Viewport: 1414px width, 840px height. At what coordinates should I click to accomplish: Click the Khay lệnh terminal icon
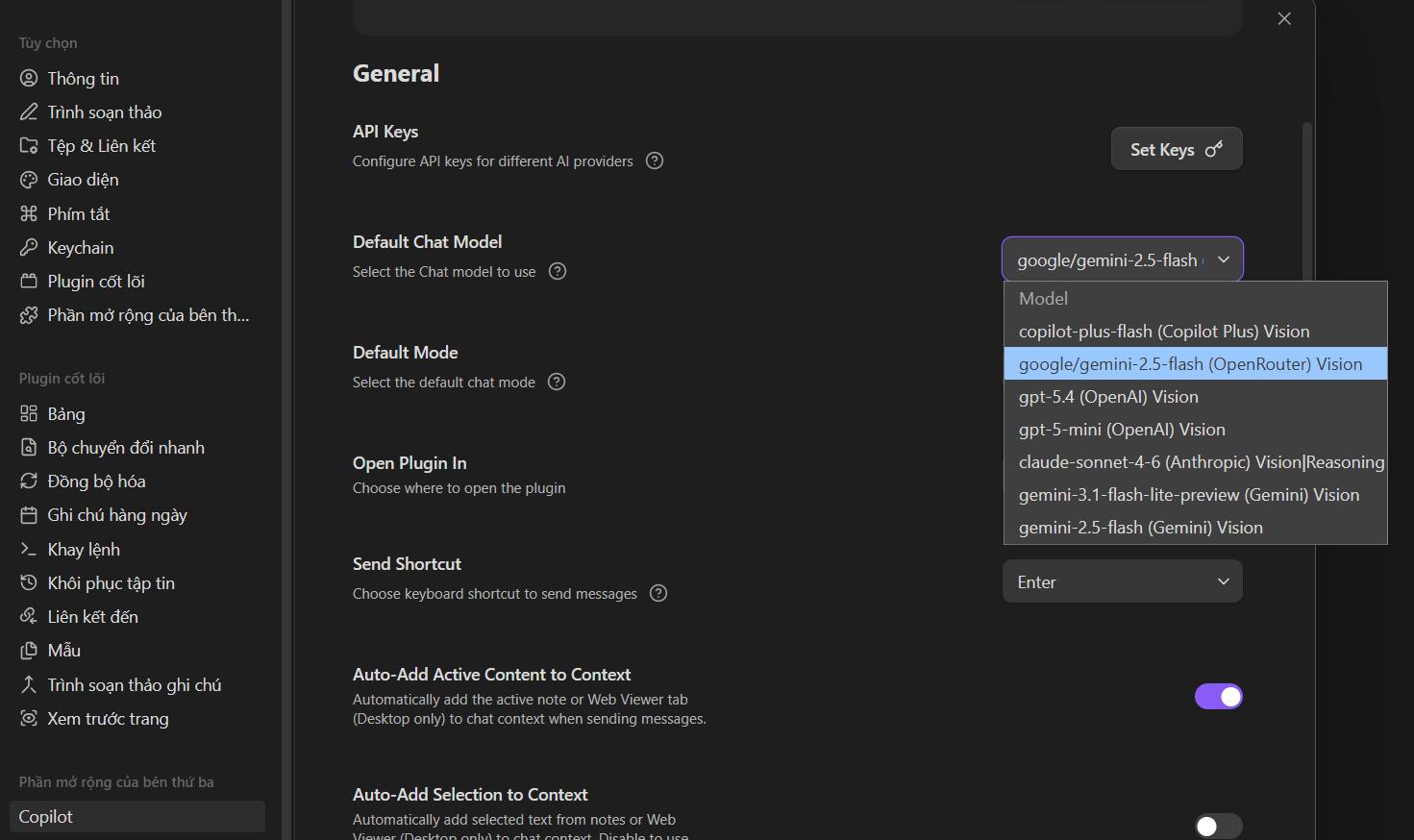click(x=29, y=549)
